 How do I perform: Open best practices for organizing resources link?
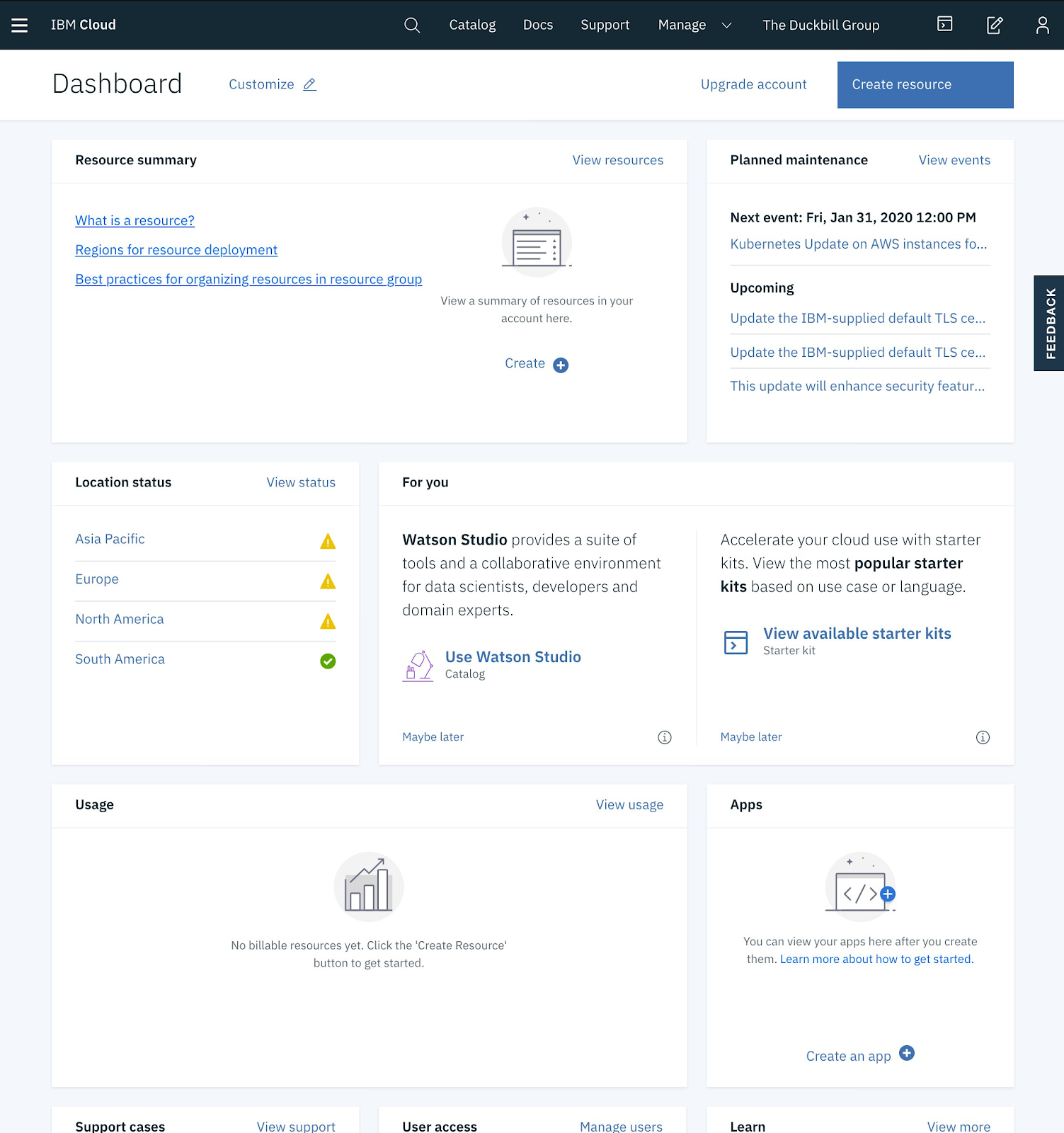(248, 279)
